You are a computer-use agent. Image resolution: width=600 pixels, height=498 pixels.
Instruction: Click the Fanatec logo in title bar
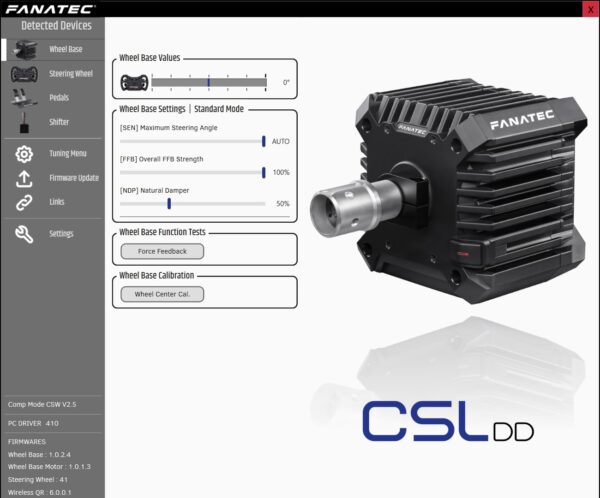coord(49,9)
